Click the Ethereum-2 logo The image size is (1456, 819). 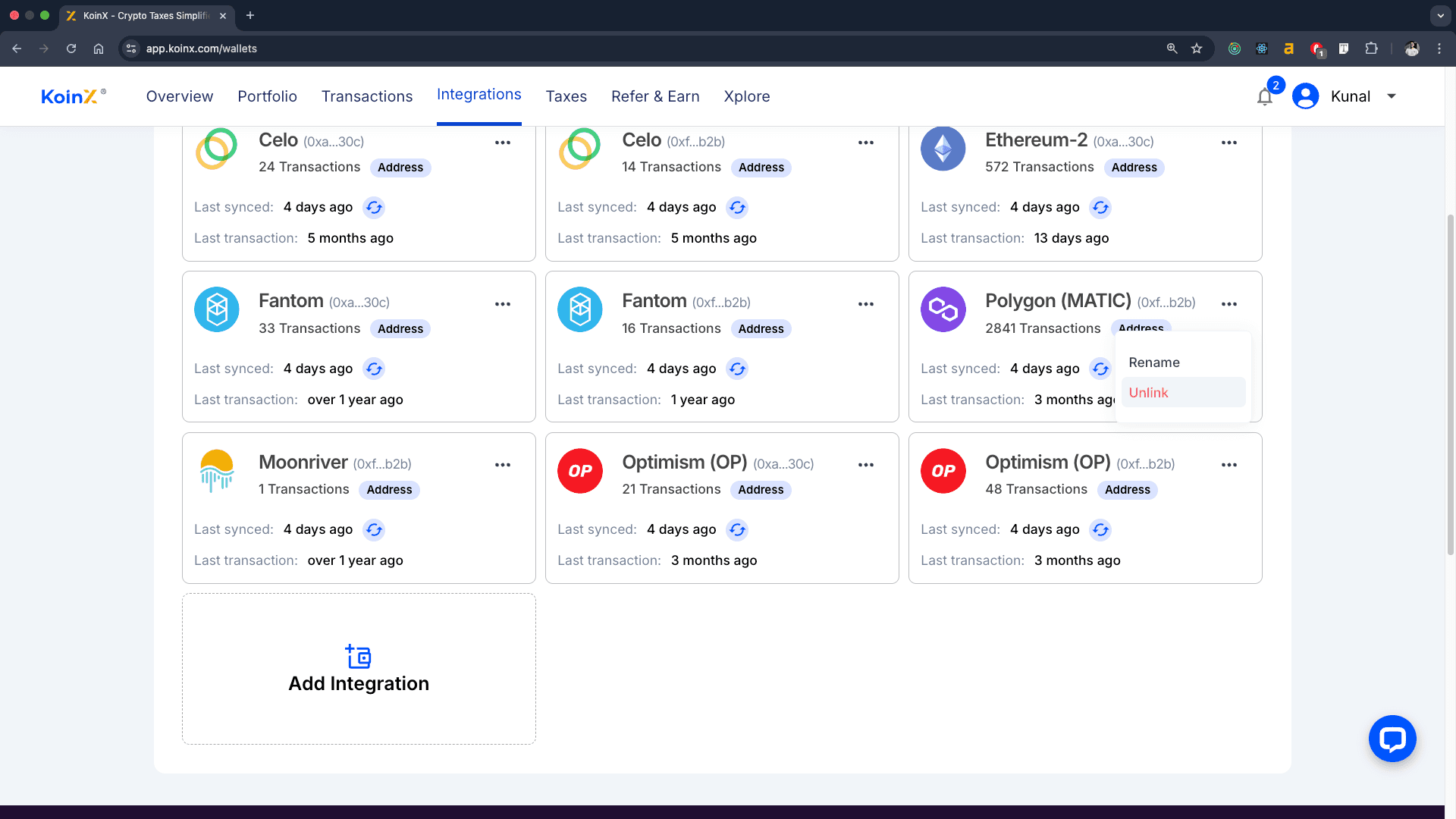coord(943,149)
